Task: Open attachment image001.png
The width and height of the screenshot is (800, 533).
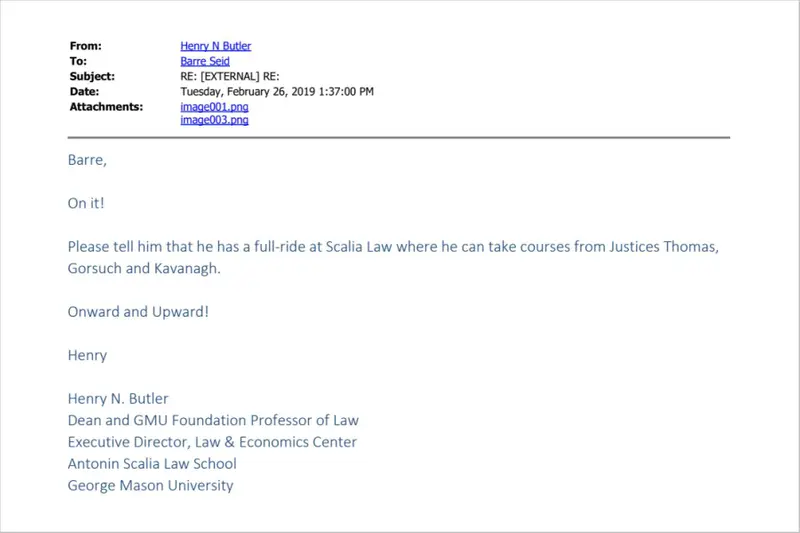Action: (214, 107)
